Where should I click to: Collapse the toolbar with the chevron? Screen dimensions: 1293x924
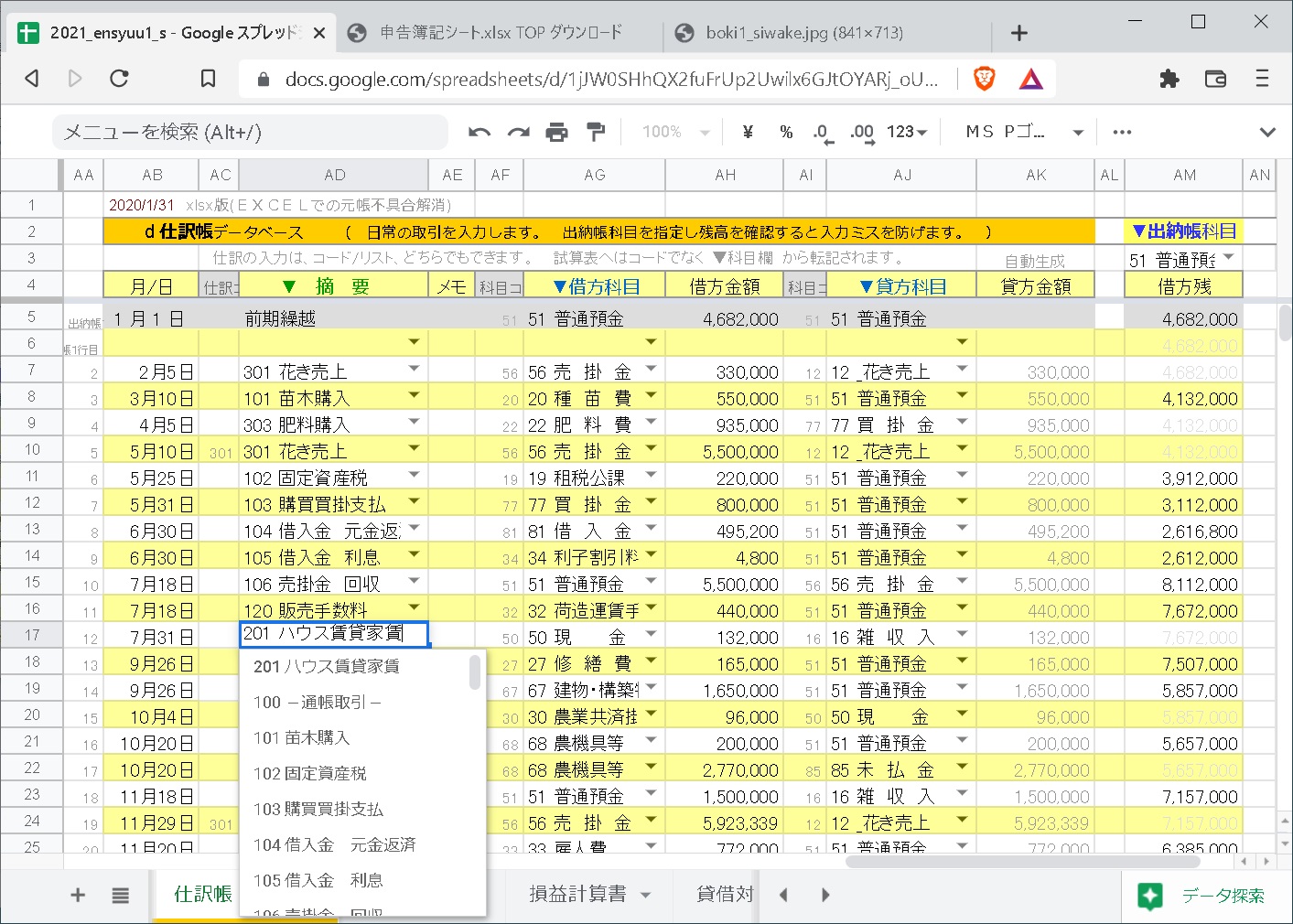(1267, 133)
